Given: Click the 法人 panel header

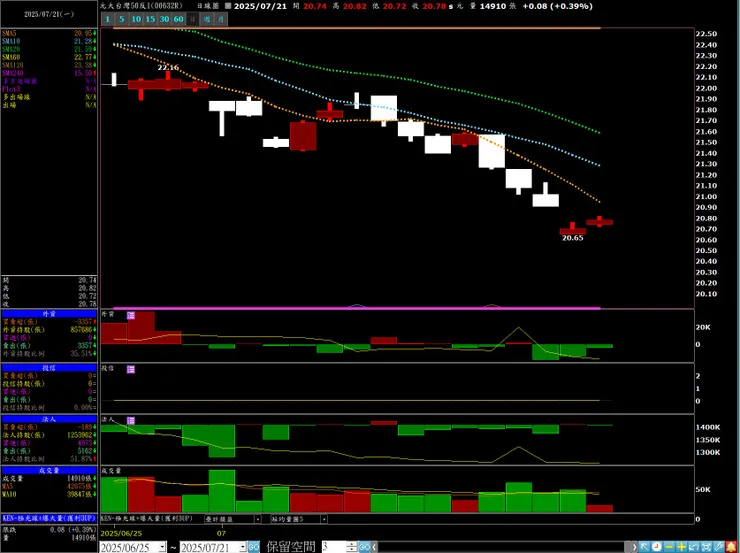Looking at the screenshot, I should pos(49,419).
